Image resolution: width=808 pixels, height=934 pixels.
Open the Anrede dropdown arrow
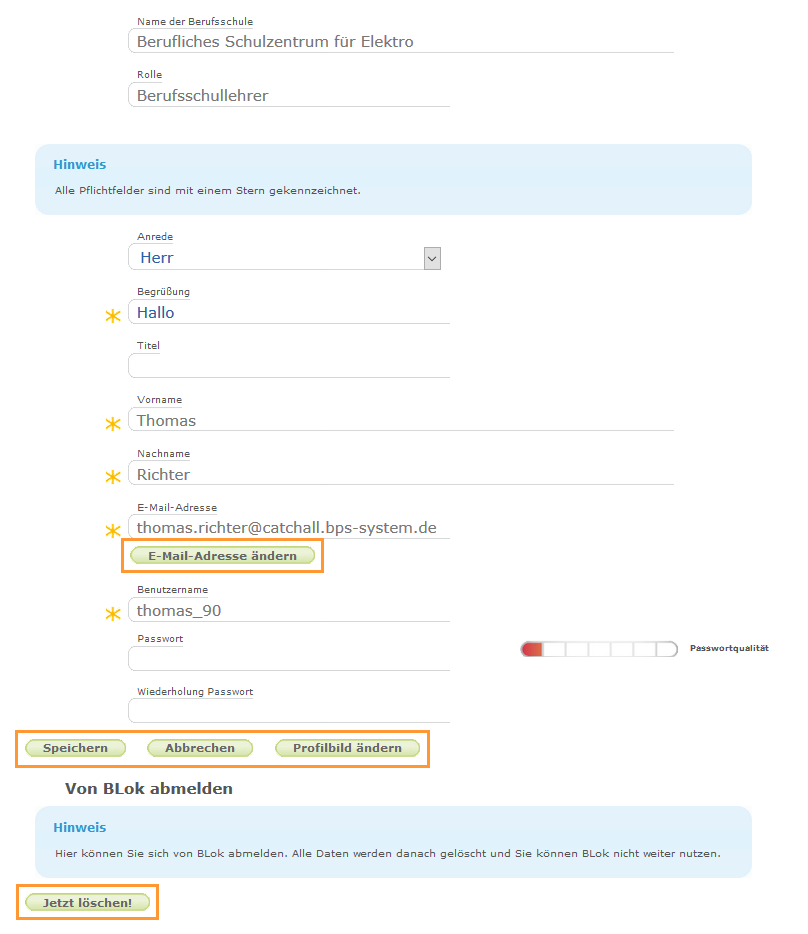(431, 257)
